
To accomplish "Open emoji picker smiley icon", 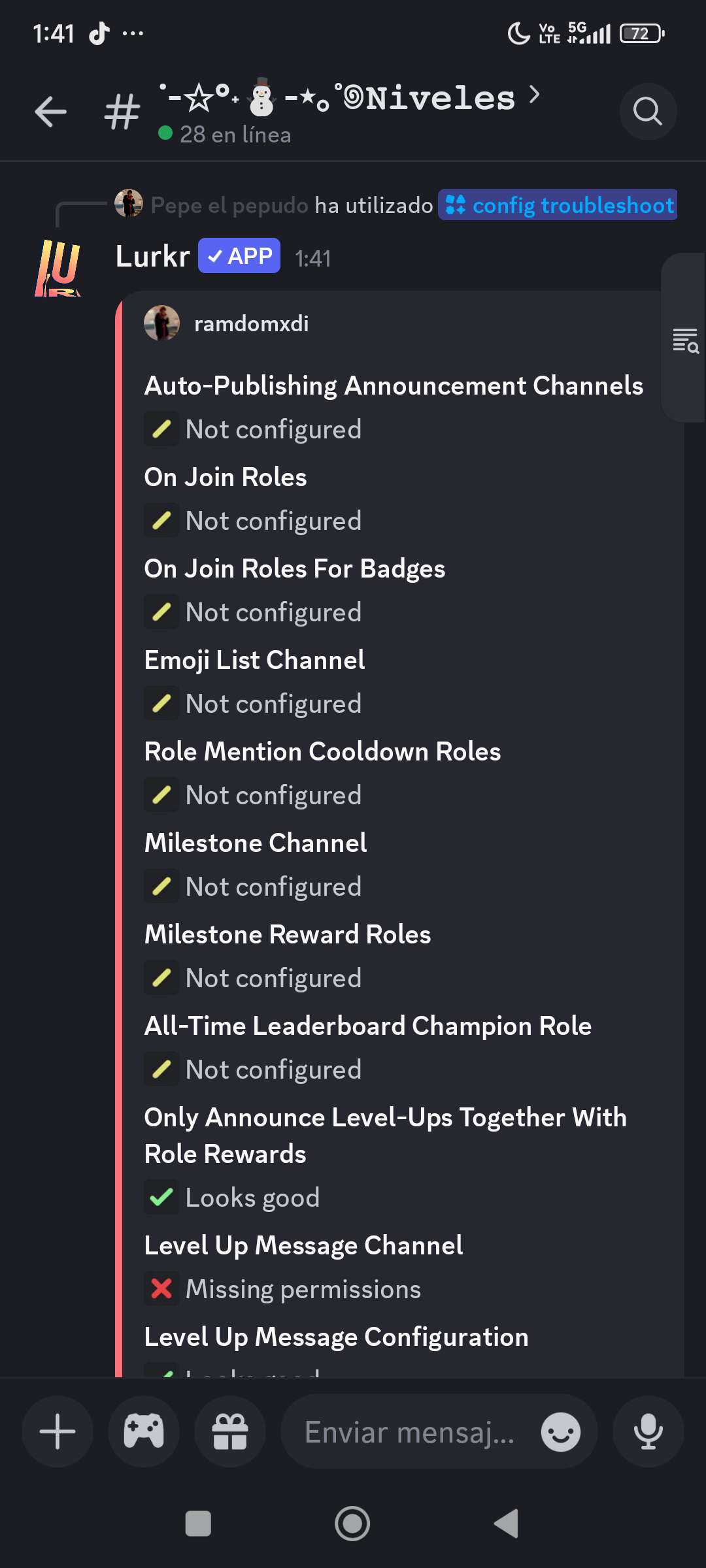I will point(560,1432).
